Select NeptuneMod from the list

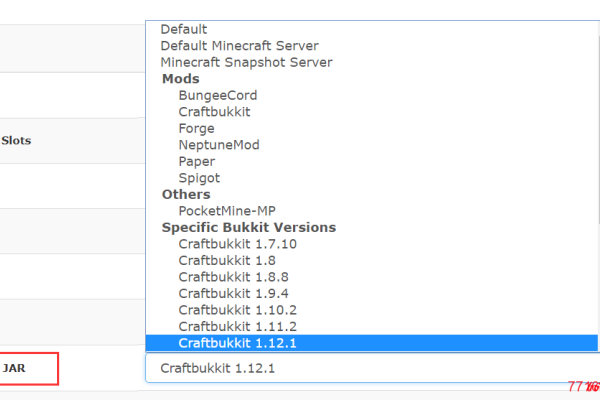[x=218, y=145]
